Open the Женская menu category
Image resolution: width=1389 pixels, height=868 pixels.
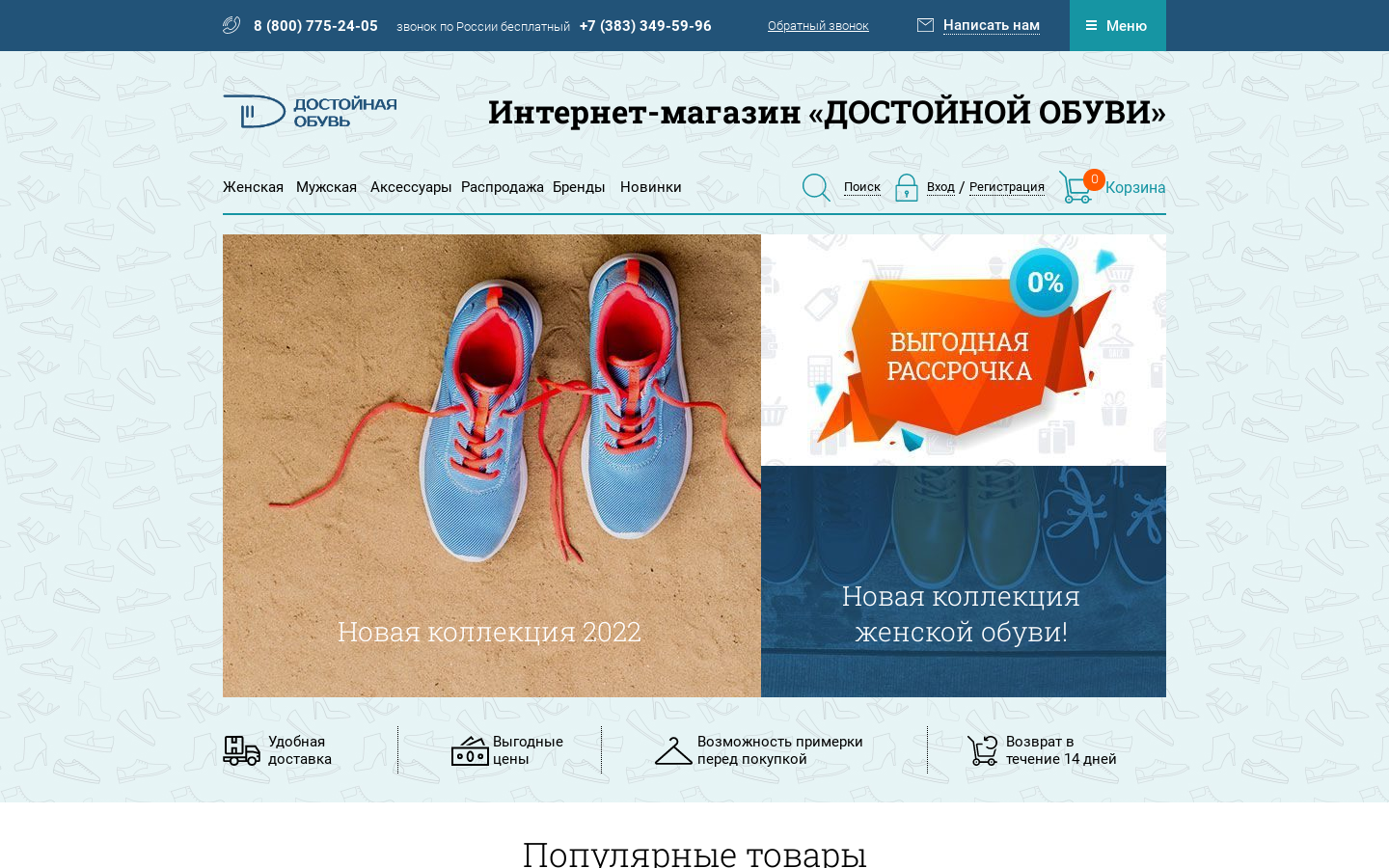(253, 187)
